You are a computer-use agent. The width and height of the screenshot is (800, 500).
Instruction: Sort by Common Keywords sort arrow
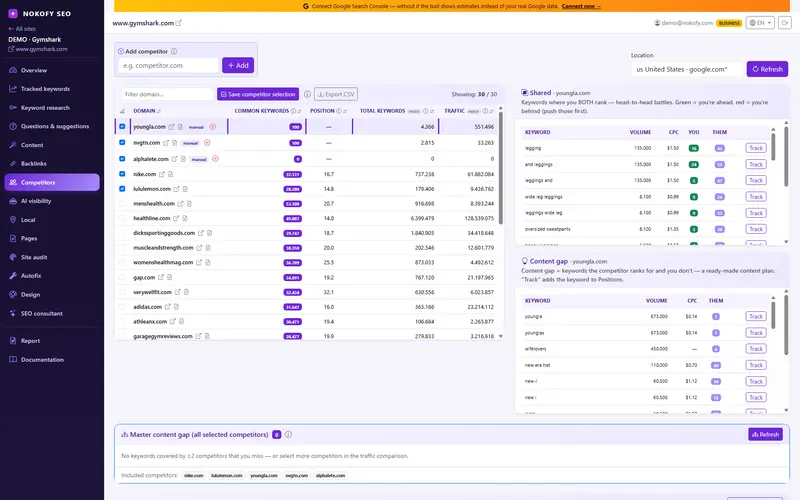(299, 111)
